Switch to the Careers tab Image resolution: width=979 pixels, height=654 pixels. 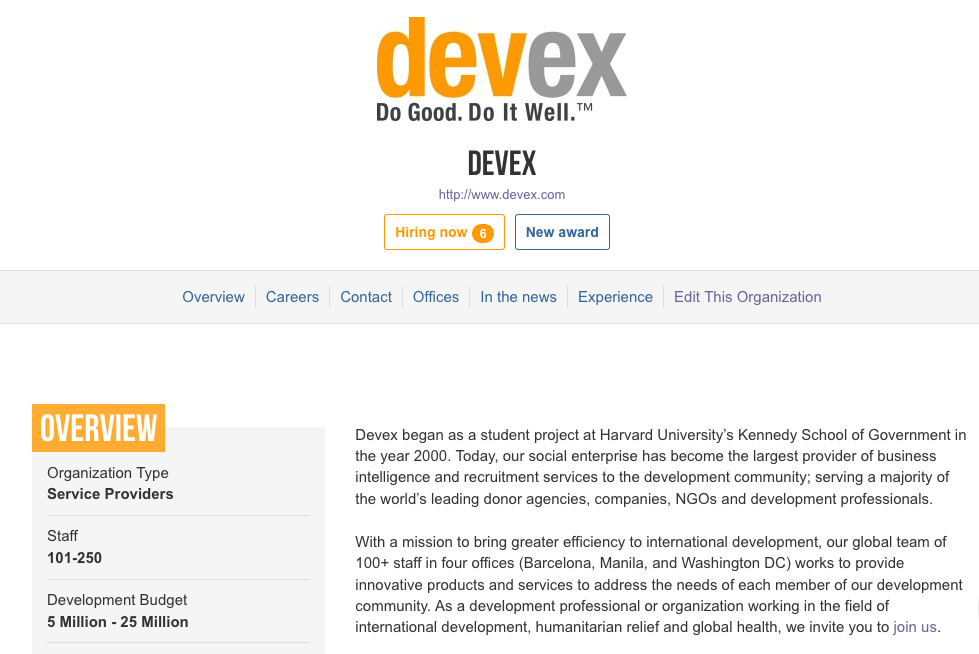pos(292,297)
